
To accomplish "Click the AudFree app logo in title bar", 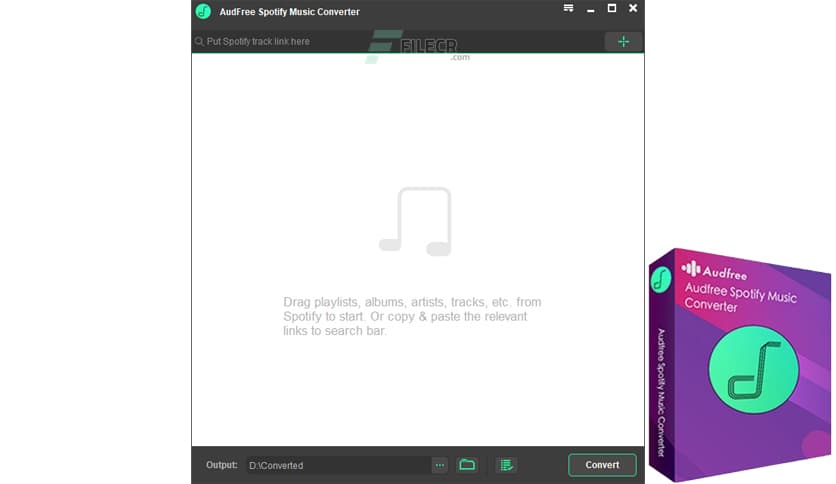I will pos(203,11).
